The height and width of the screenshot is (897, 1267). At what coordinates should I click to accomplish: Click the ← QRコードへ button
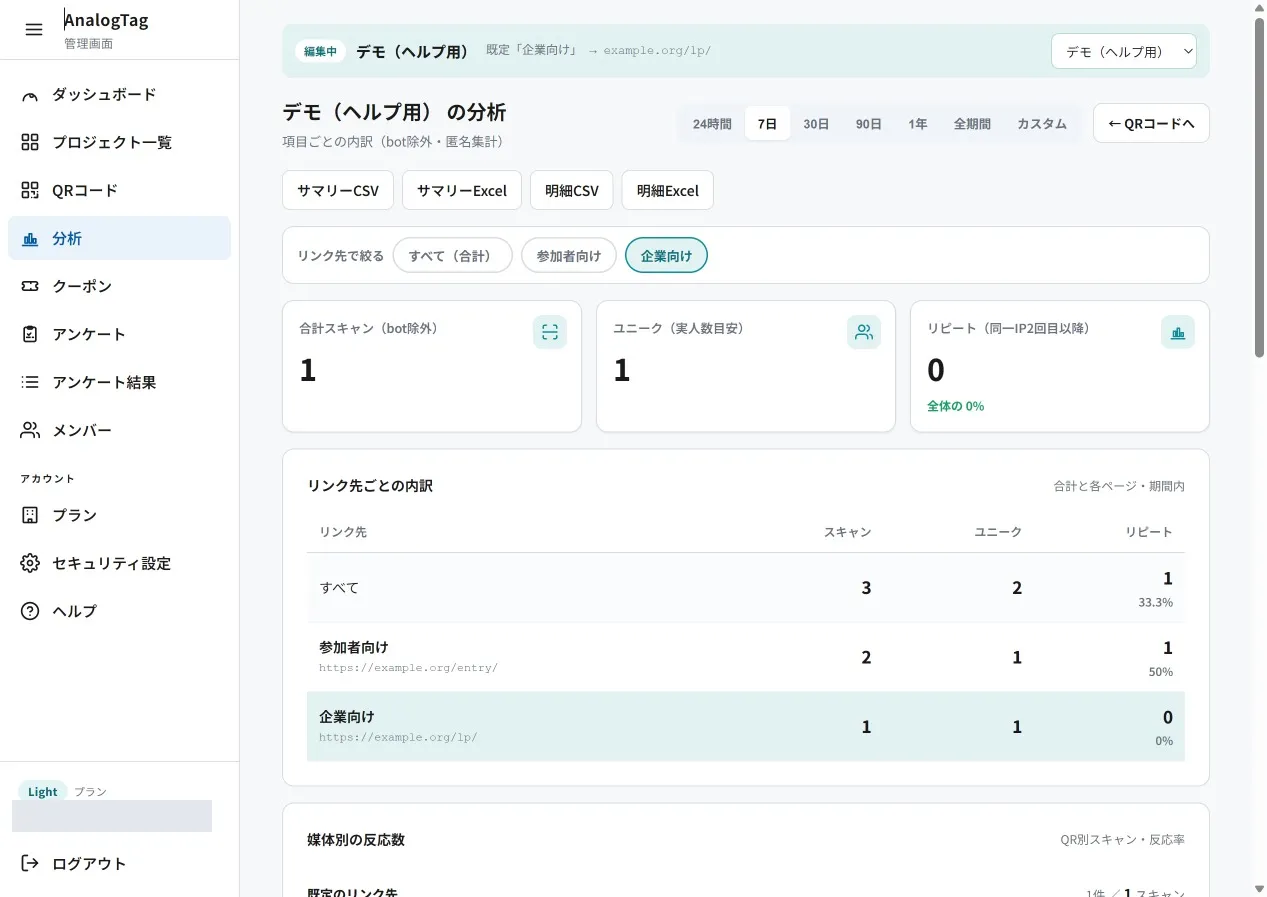pos(1151,124)
